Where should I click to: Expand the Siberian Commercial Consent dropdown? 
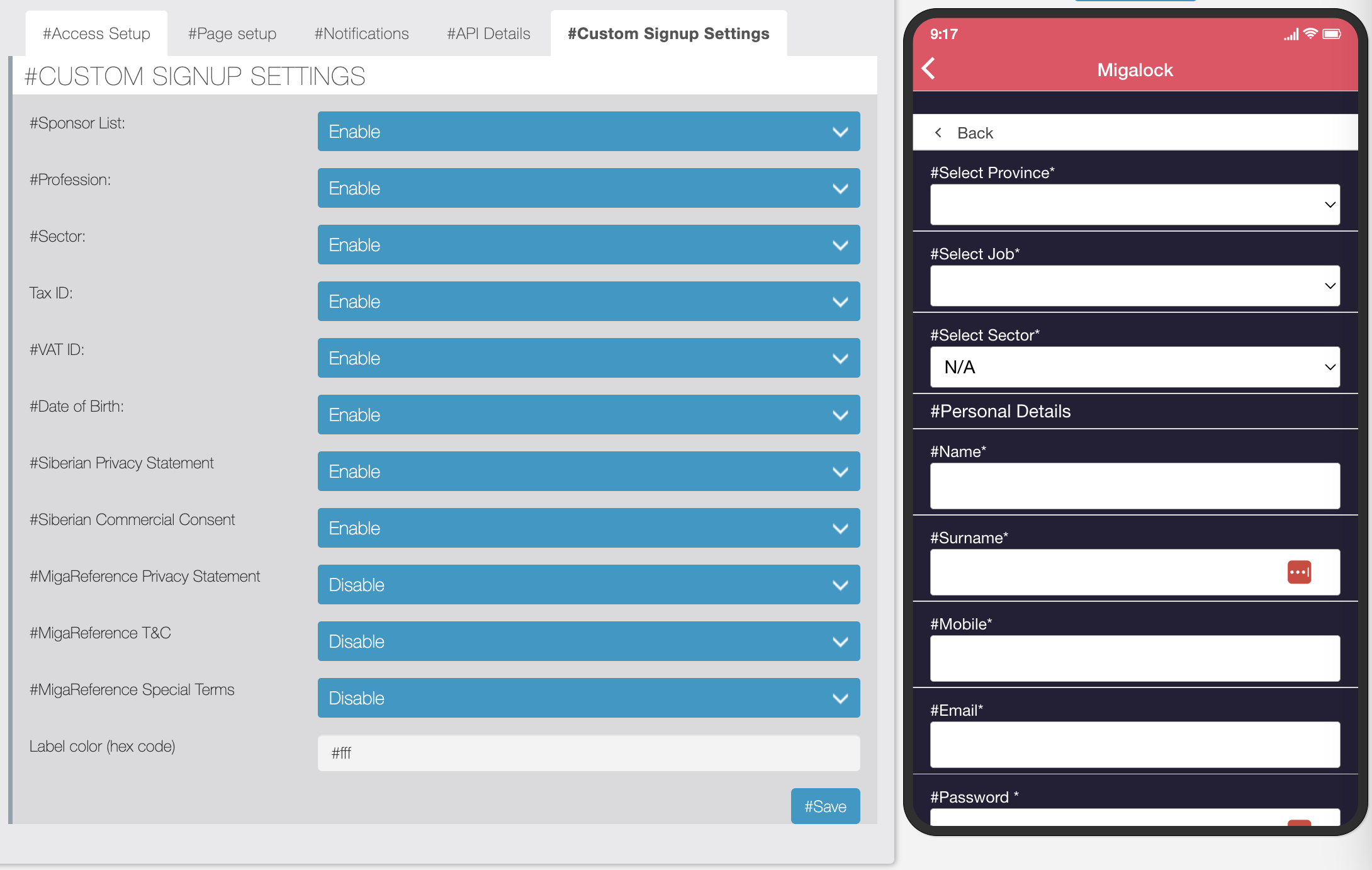point(588,528)
